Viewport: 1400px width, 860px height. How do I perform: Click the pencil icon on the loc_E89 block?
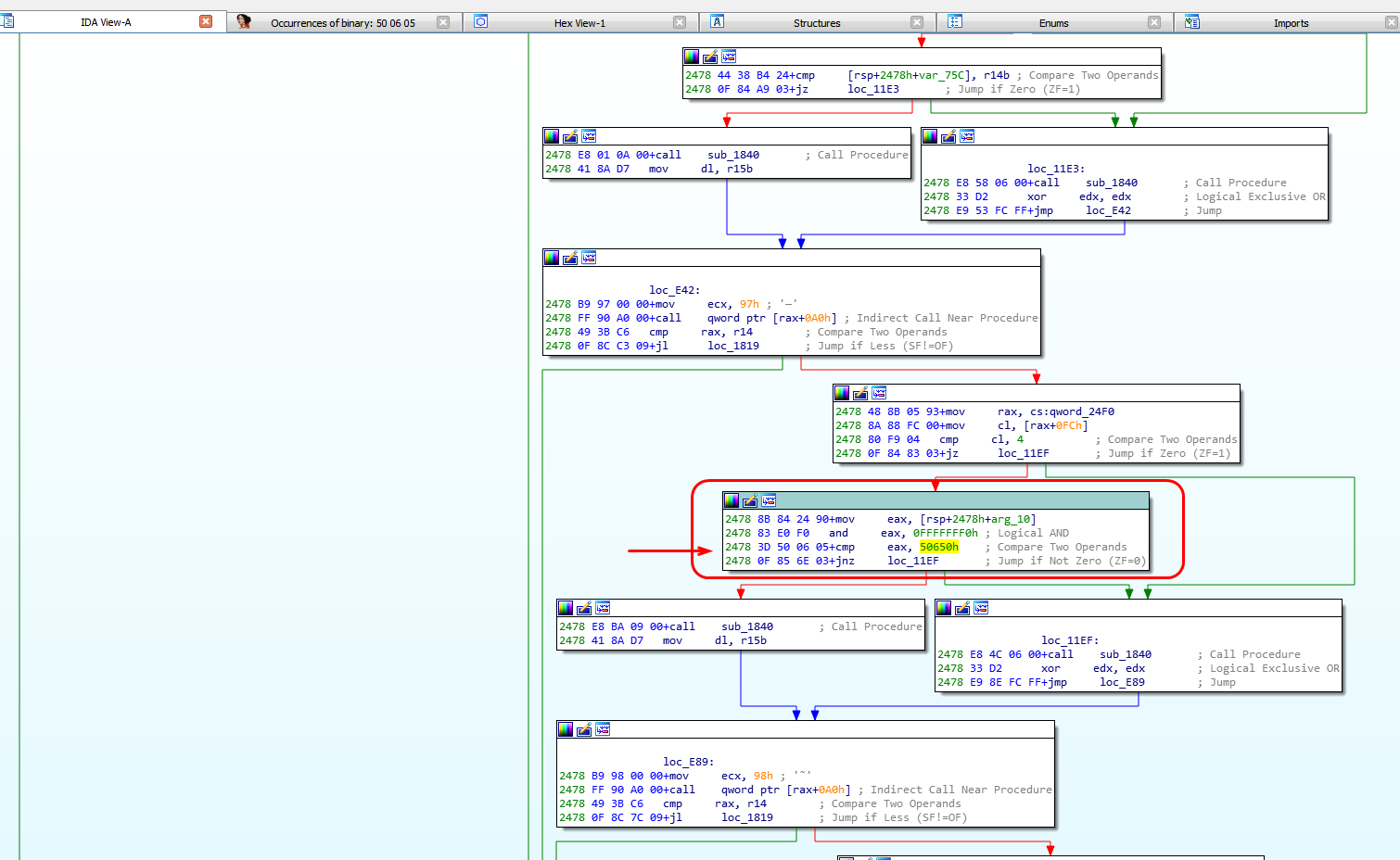tap(584, 729)
